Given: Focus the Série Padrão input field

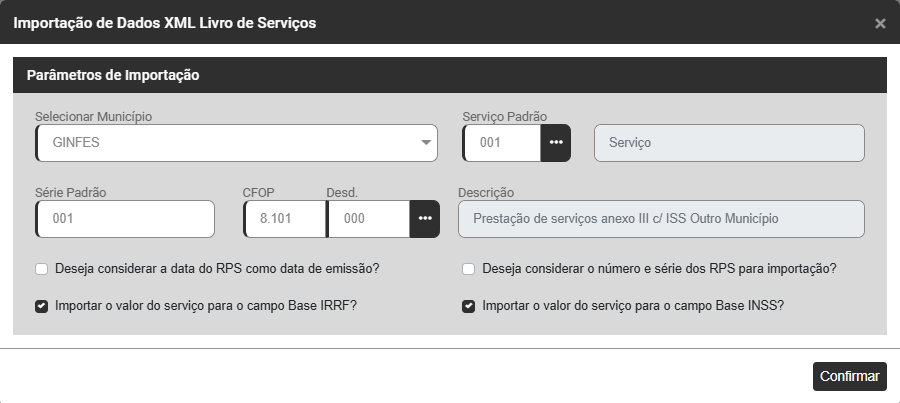Looking at the screenshot, I should 125,219.
